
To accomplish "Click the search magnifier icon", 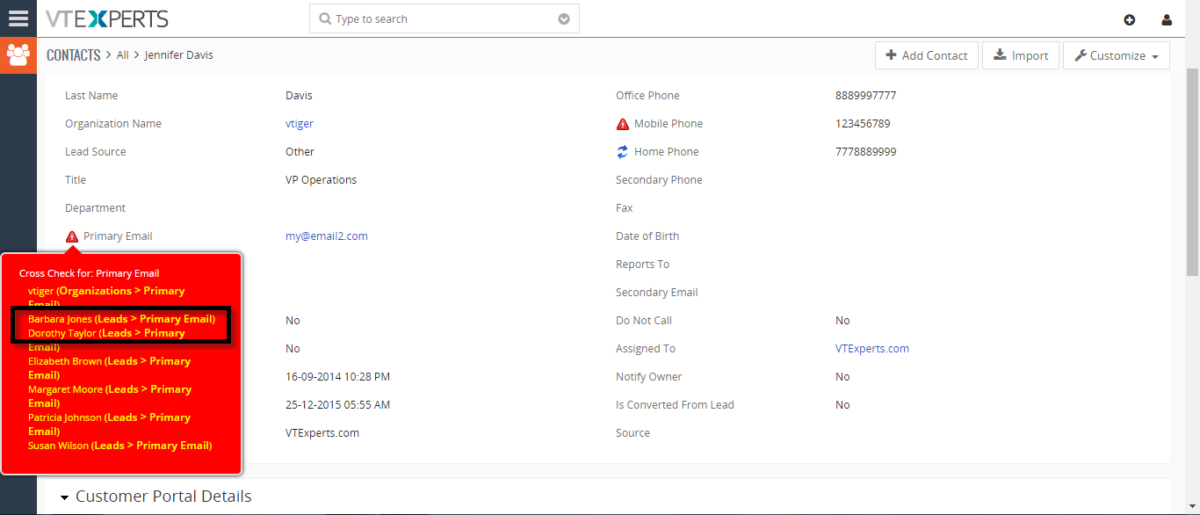I will pyautogui.click(x=325, y=19).
